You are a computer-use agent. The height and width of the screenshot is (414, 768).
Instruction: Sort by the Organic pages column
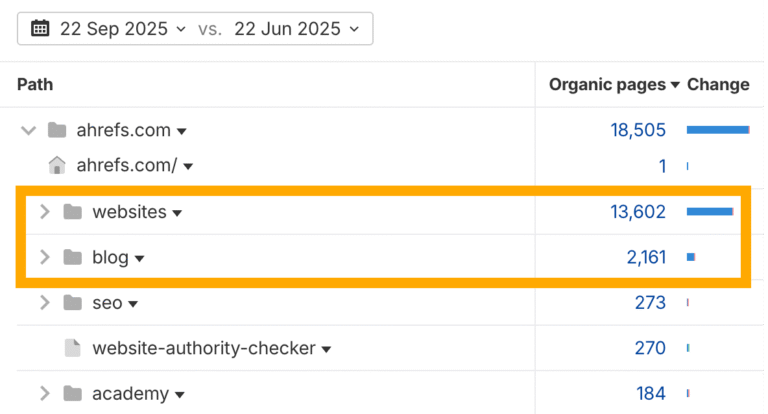[613, 85]
